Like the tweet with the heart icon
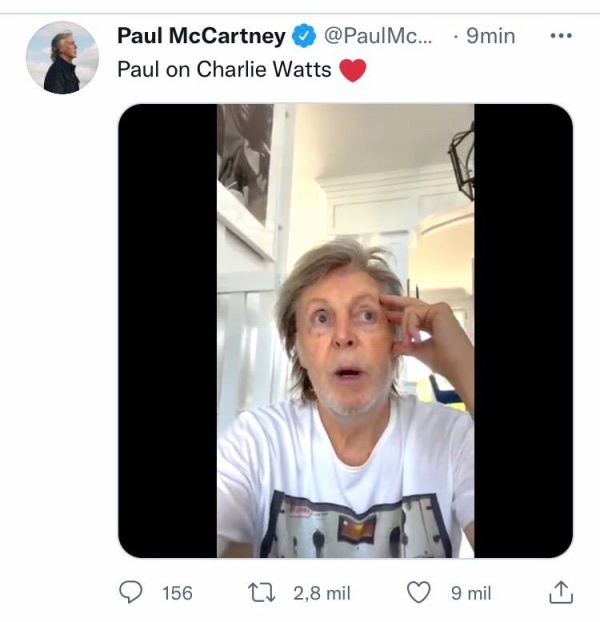Image resolution: width=600 pixels, height=622 pixels. tap(419, 593)
